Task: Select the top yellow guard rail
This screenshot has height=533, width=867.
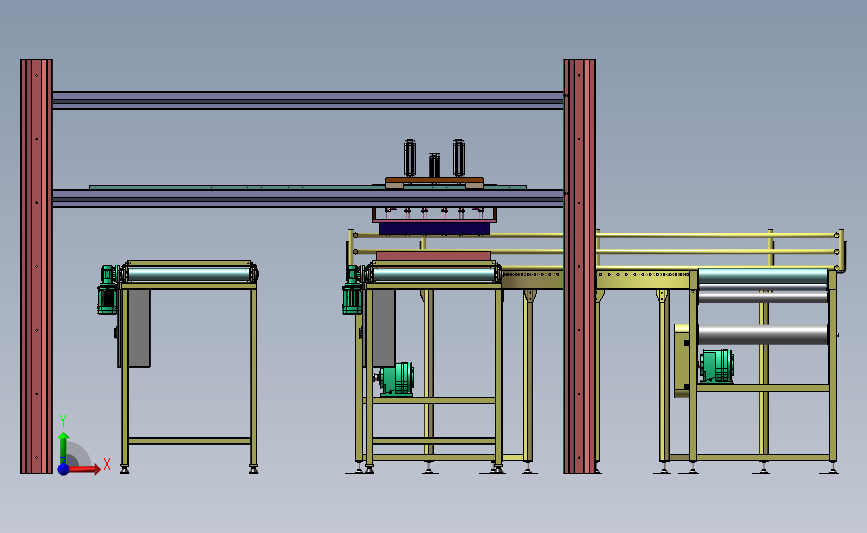Action: point(594,235)
